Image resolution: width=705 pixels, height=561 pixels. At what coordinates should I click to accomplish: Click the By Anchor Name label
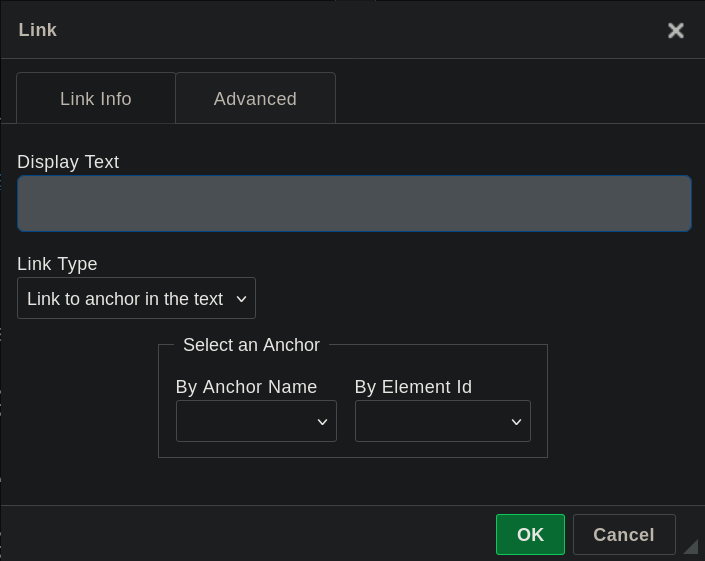click(246, 387)
